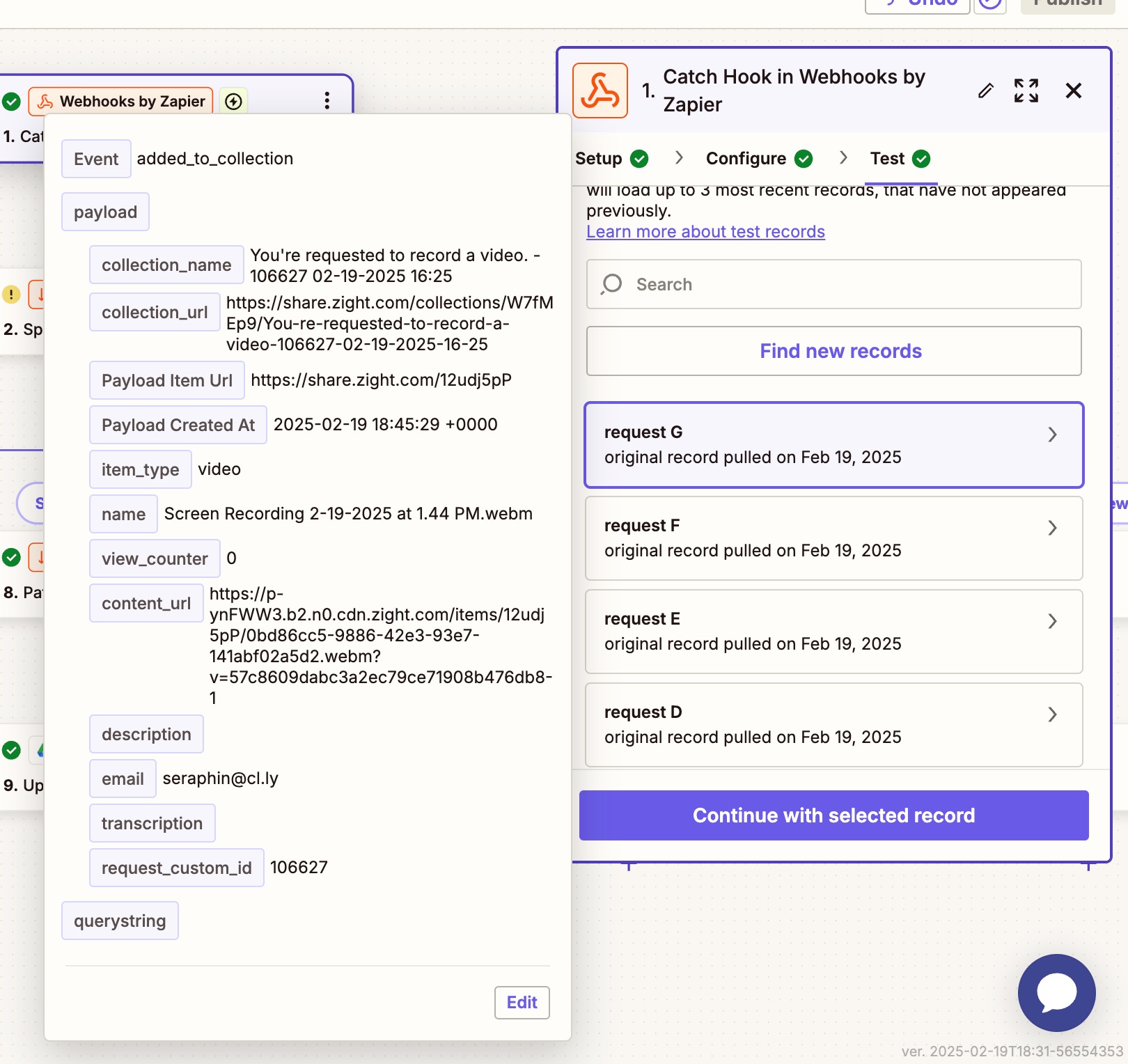Switch to the Test tab
This screenshot has height=1064, width=1128.
pos(900,159)
